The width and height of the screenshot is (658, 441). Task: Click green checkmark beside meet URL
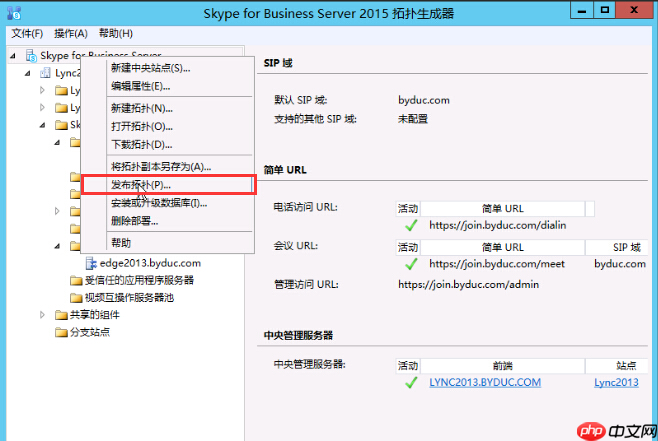pos(411,264)
